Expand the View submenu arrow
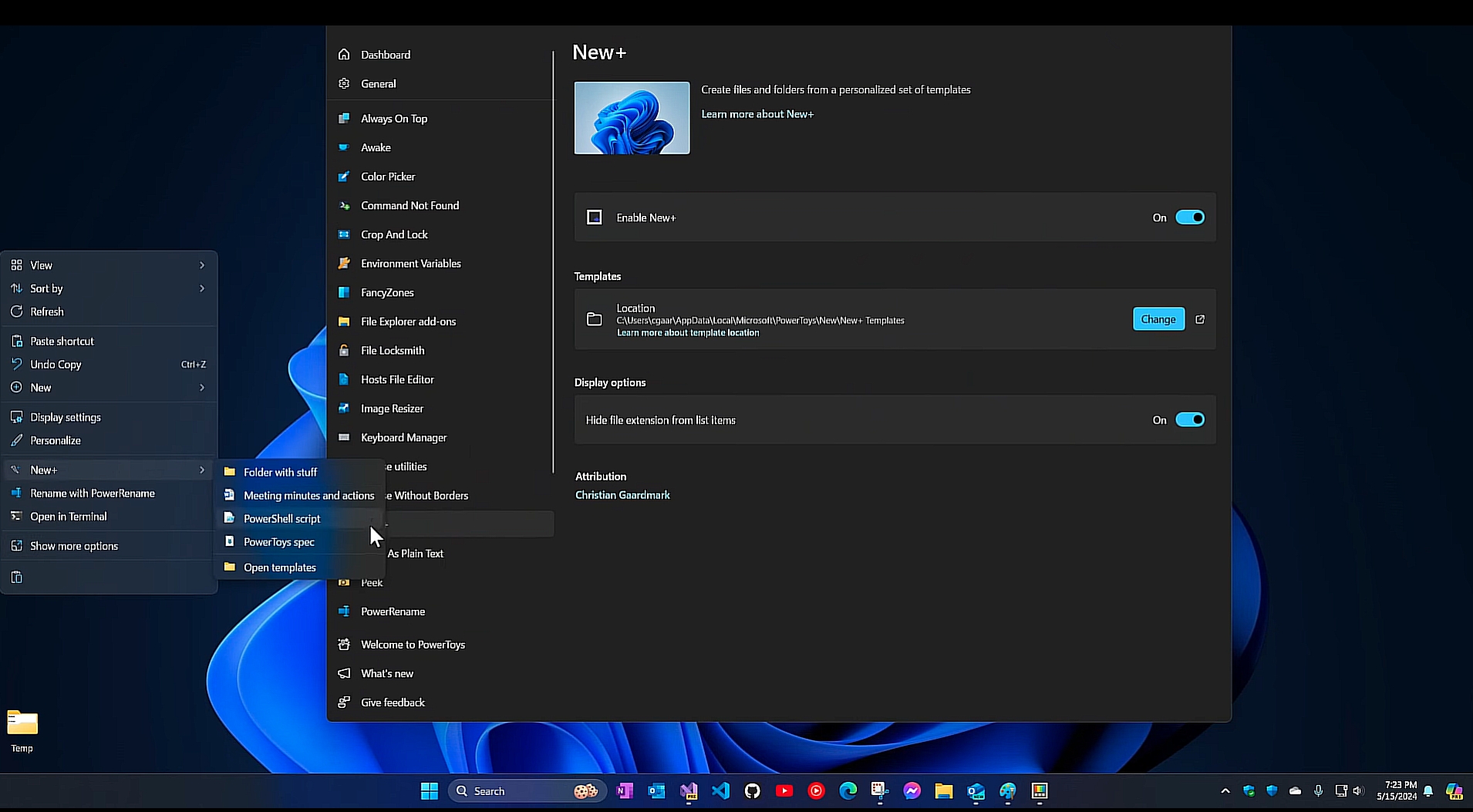The height and width of the screenshot is (812, 1473). point(202,265)
